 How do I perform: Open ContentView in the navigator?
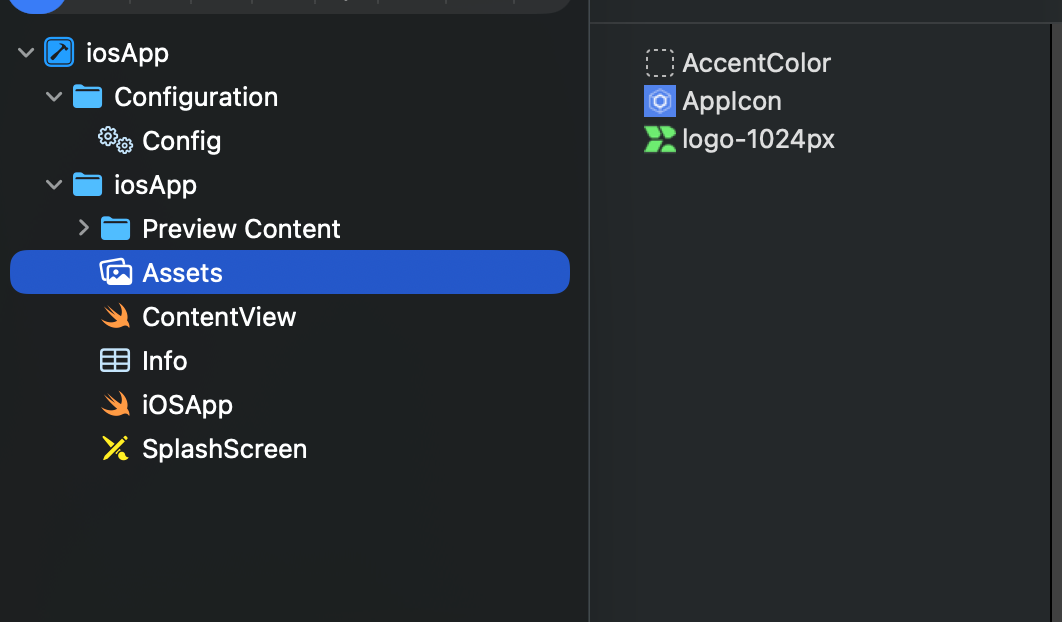pyautogui.click(x=219, y=317)
